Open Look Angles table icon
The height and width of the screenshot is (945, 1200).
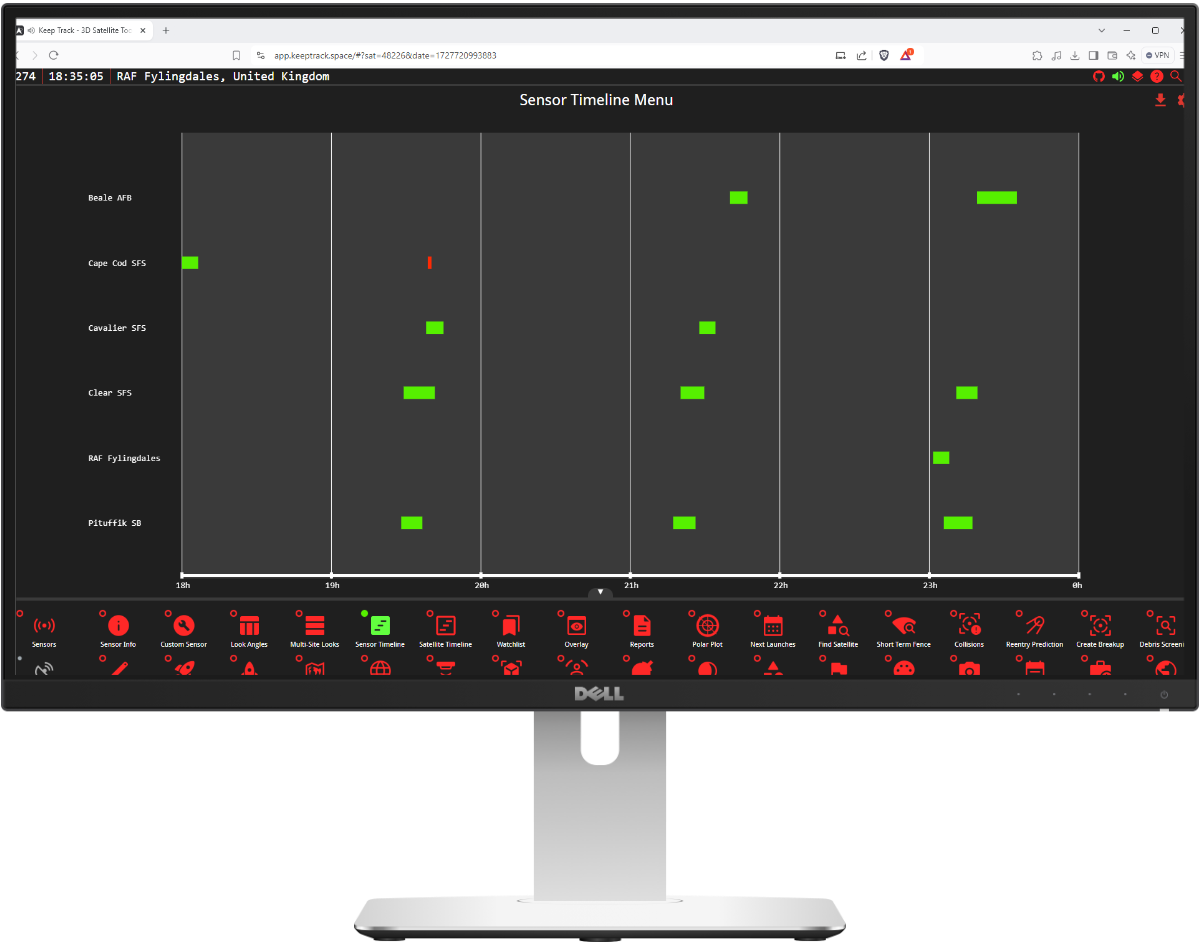pyautogui.click(x=249, y=627)
